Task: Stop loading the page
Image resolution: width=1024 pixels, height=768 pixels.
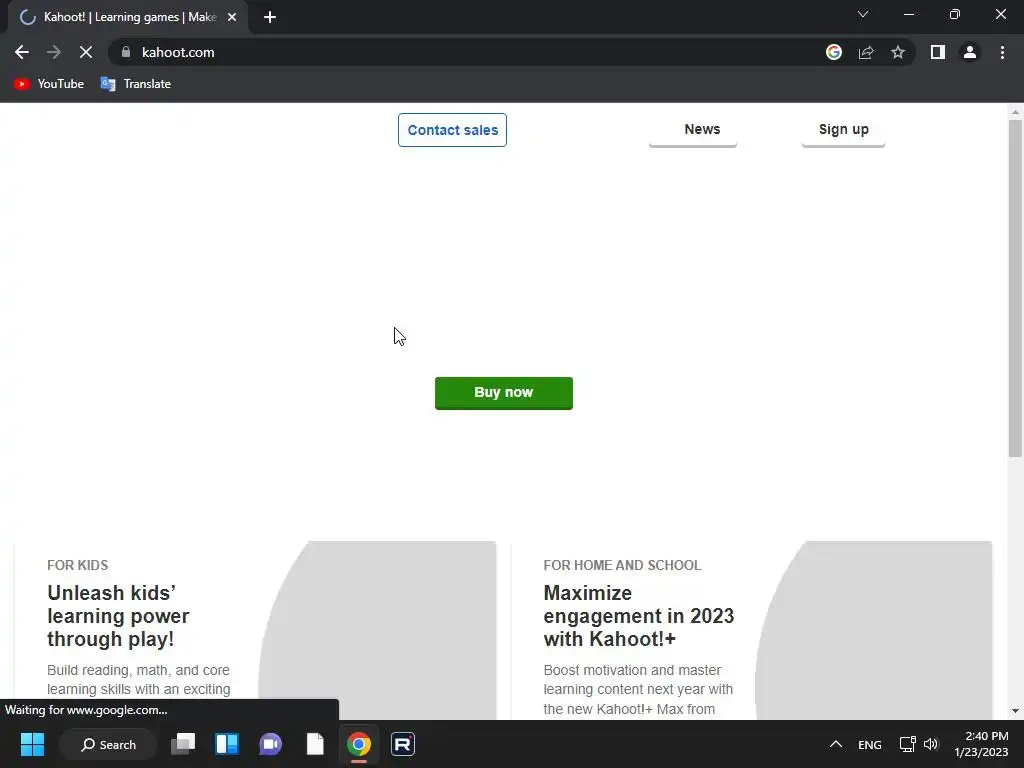Action: tap(86, 52)
